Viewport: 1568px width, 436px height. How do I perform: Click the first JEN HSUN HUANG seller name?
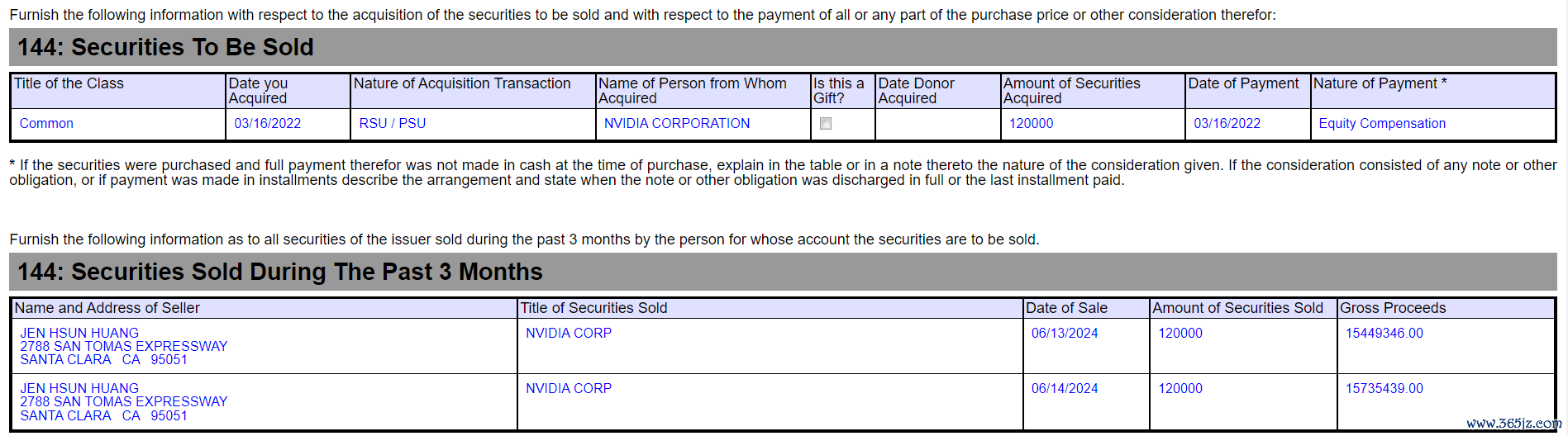click(79, 334)
